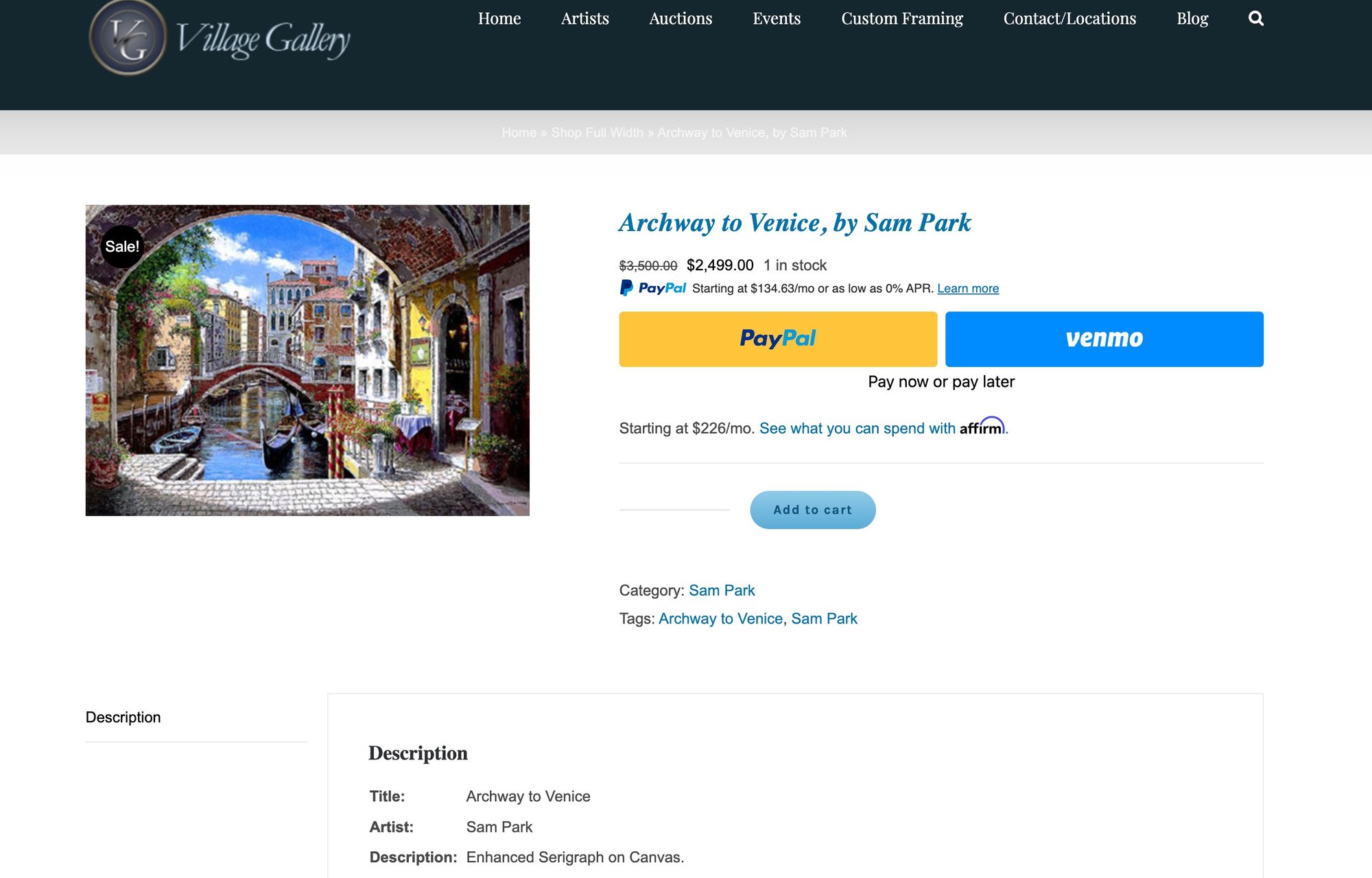Screen dimensions: 1372x878
Task: Click the Sale! badge on product image
Action: 122,246
